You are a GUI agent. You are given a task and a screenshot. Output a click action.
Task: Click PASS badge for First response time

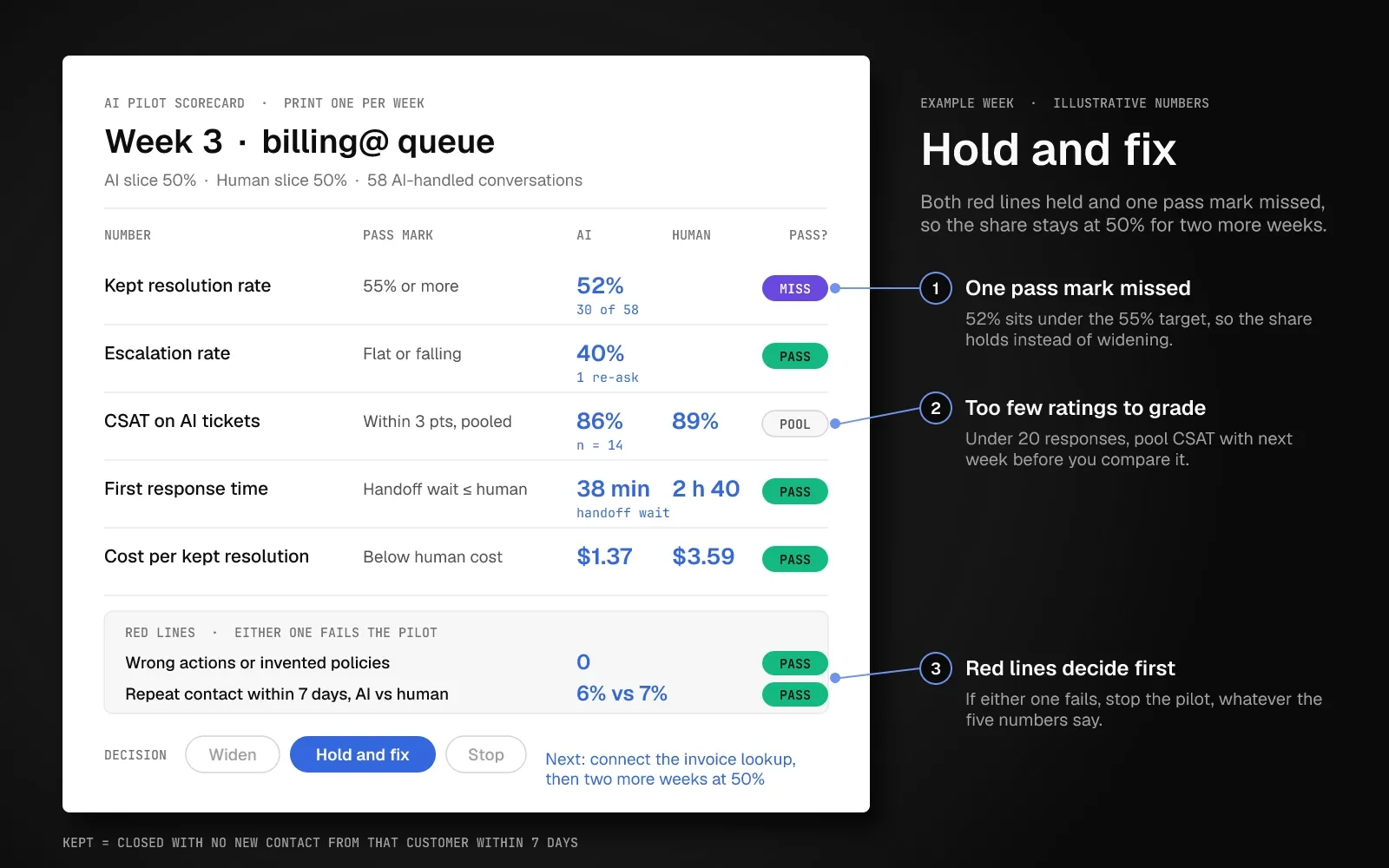pyautogui.click(x=794, y=491)
